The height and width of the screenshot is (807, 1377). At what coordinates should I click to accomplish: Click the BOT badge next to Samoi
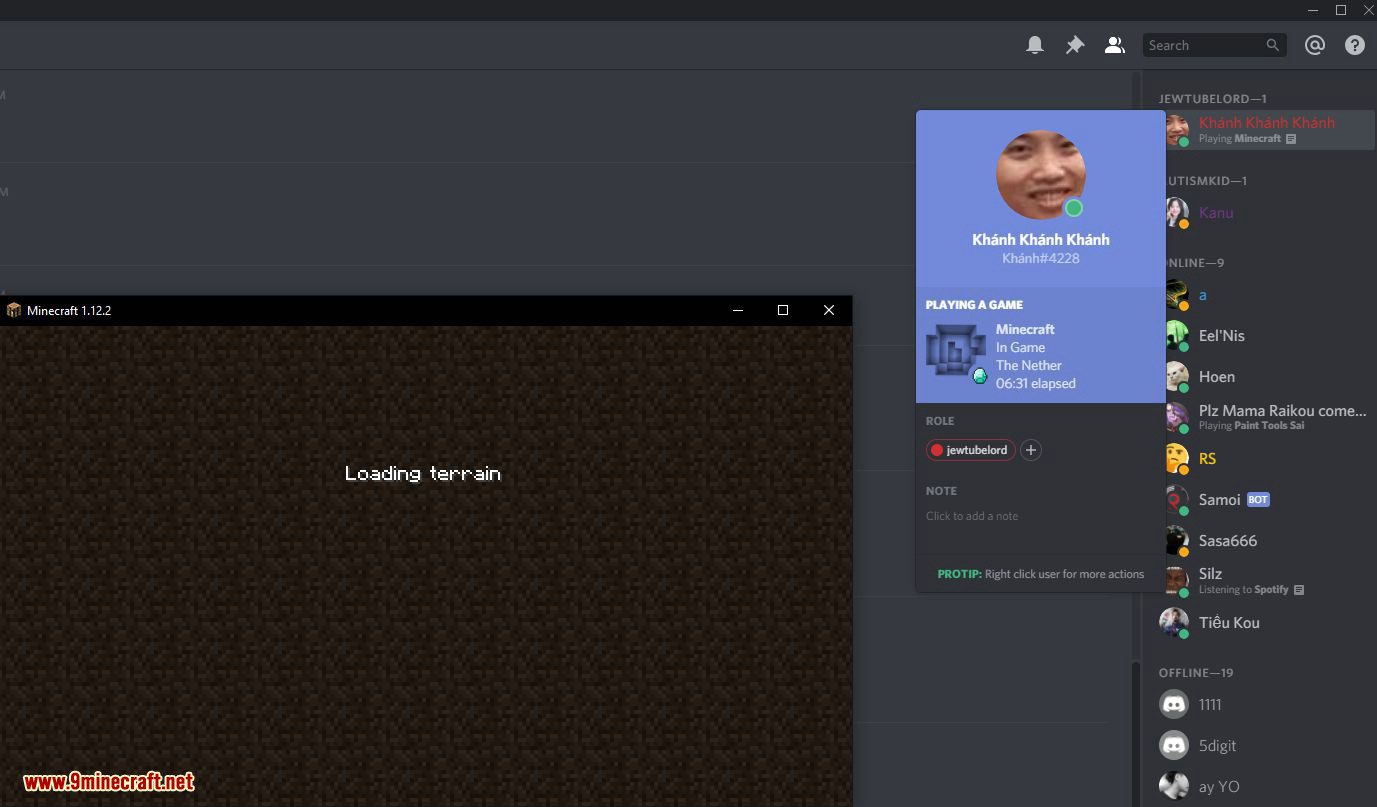pyautogui.click(x=1258, y=500)
